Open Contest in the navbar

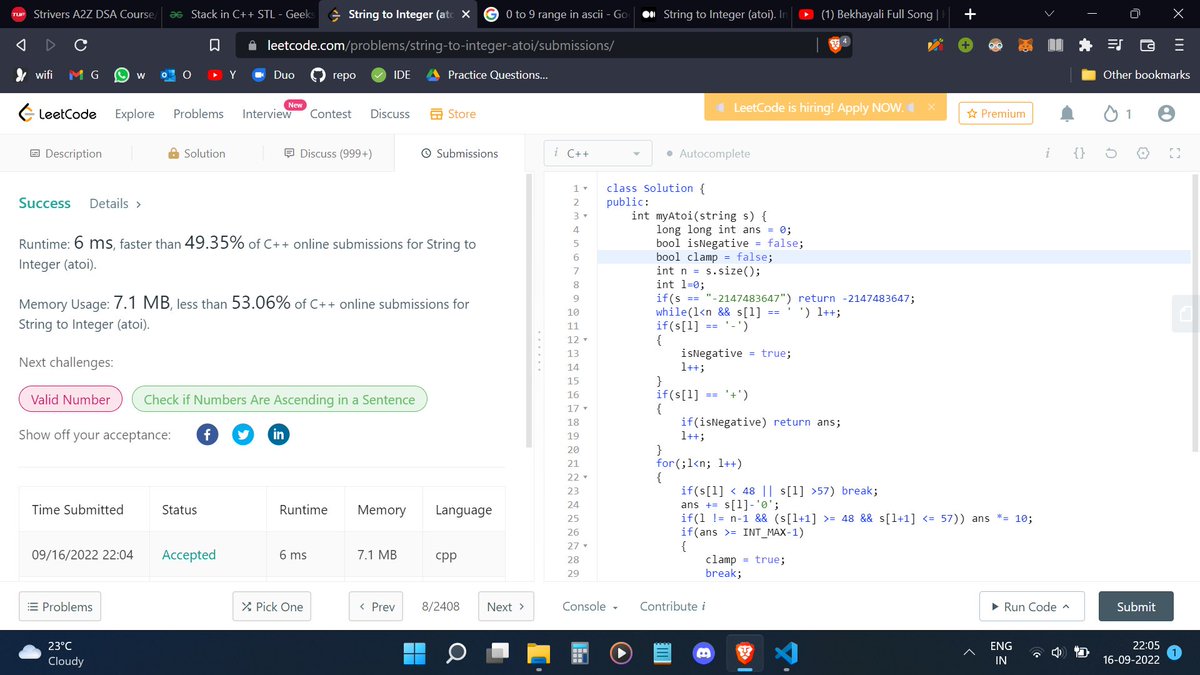click(330, 114)
